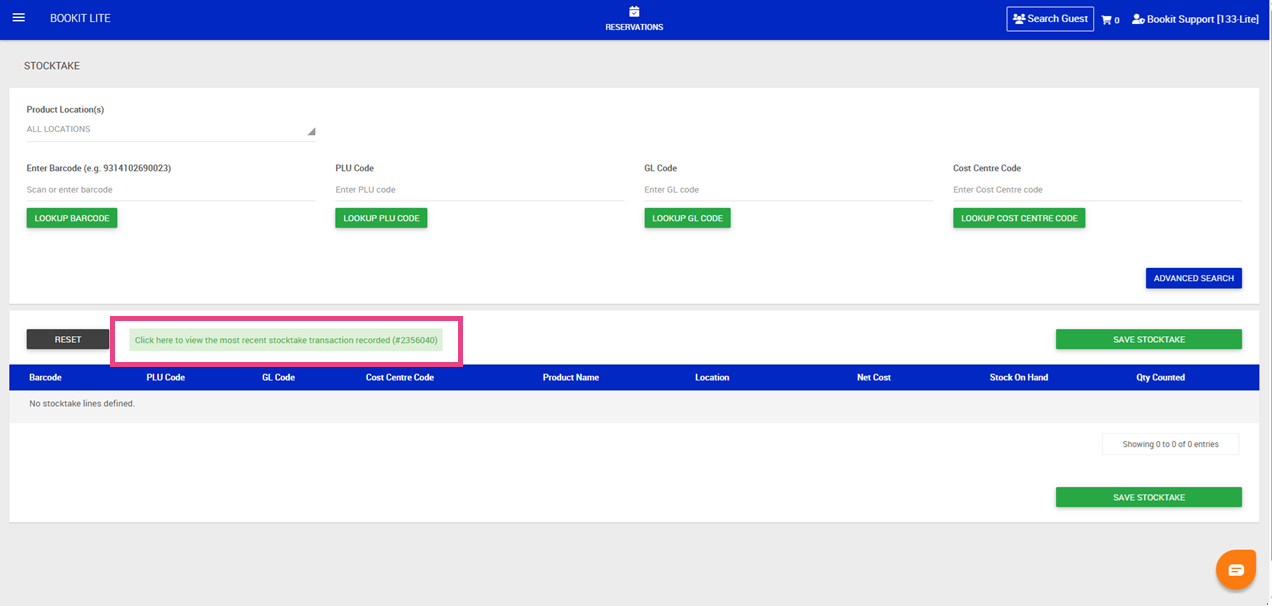Sort by Stock On Hand column header
The height and width of the screenshot is (606, 1272).
pyautogui.click(x=1019, y=377)
